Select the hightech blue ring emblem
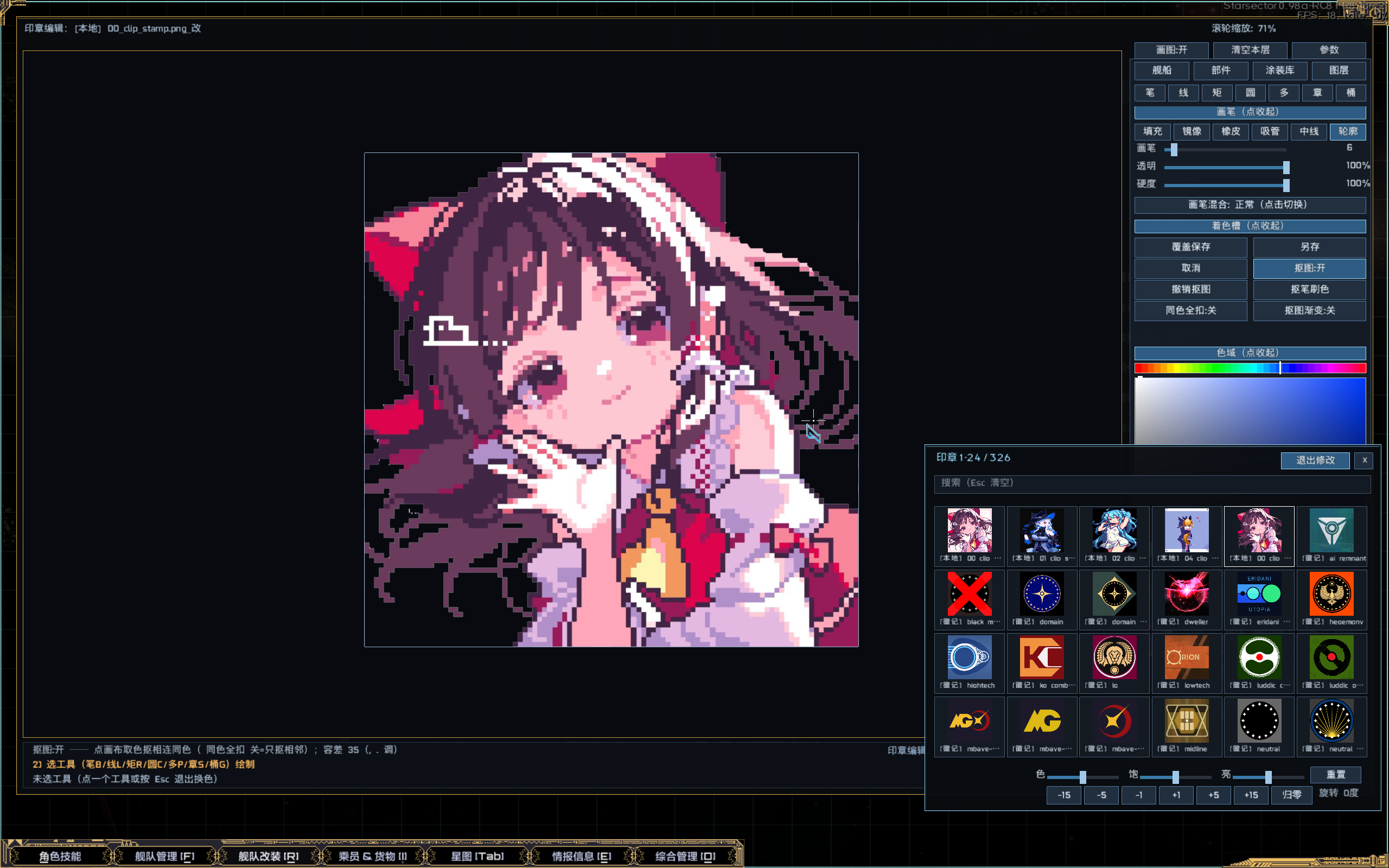Screen dimensions: 1389x868 (x=970, y=663)
